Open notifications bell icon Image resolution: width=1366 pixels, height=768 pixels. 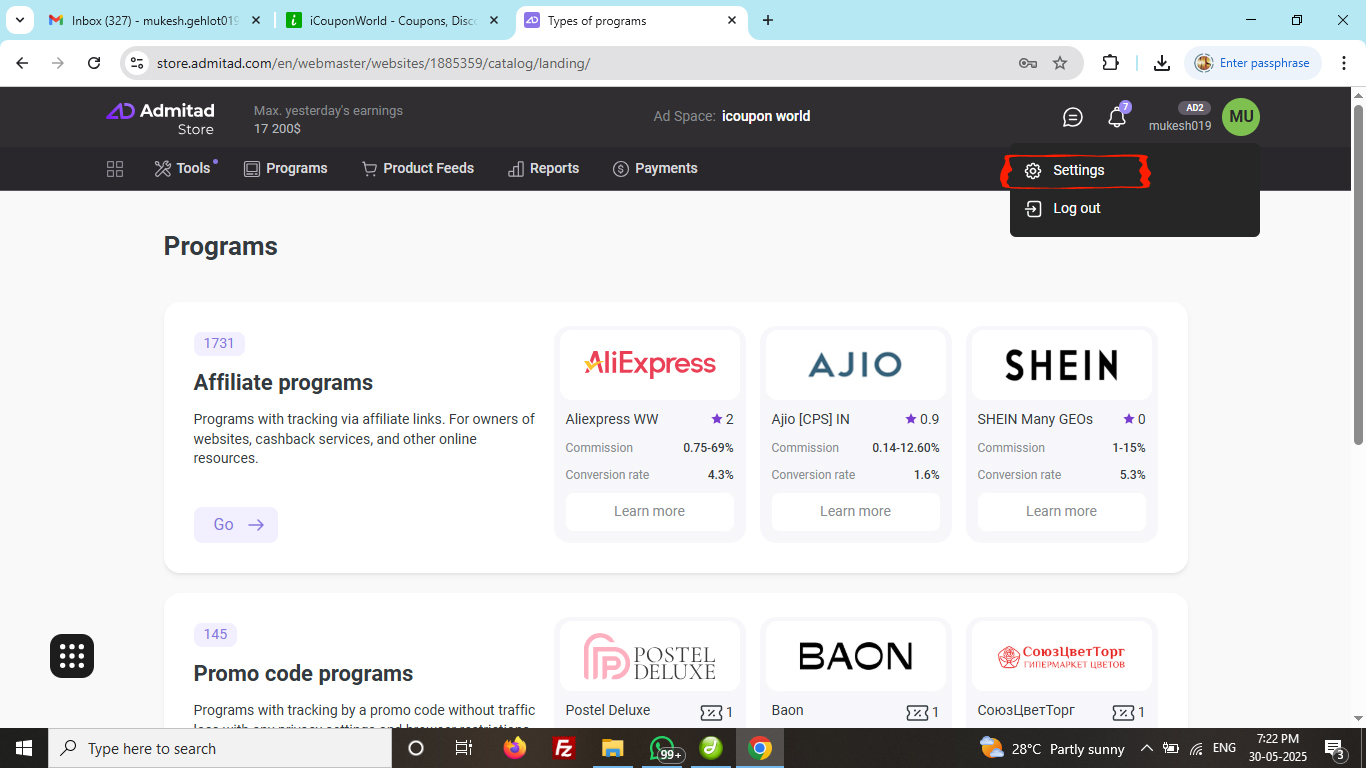(x=1117, y=118)
